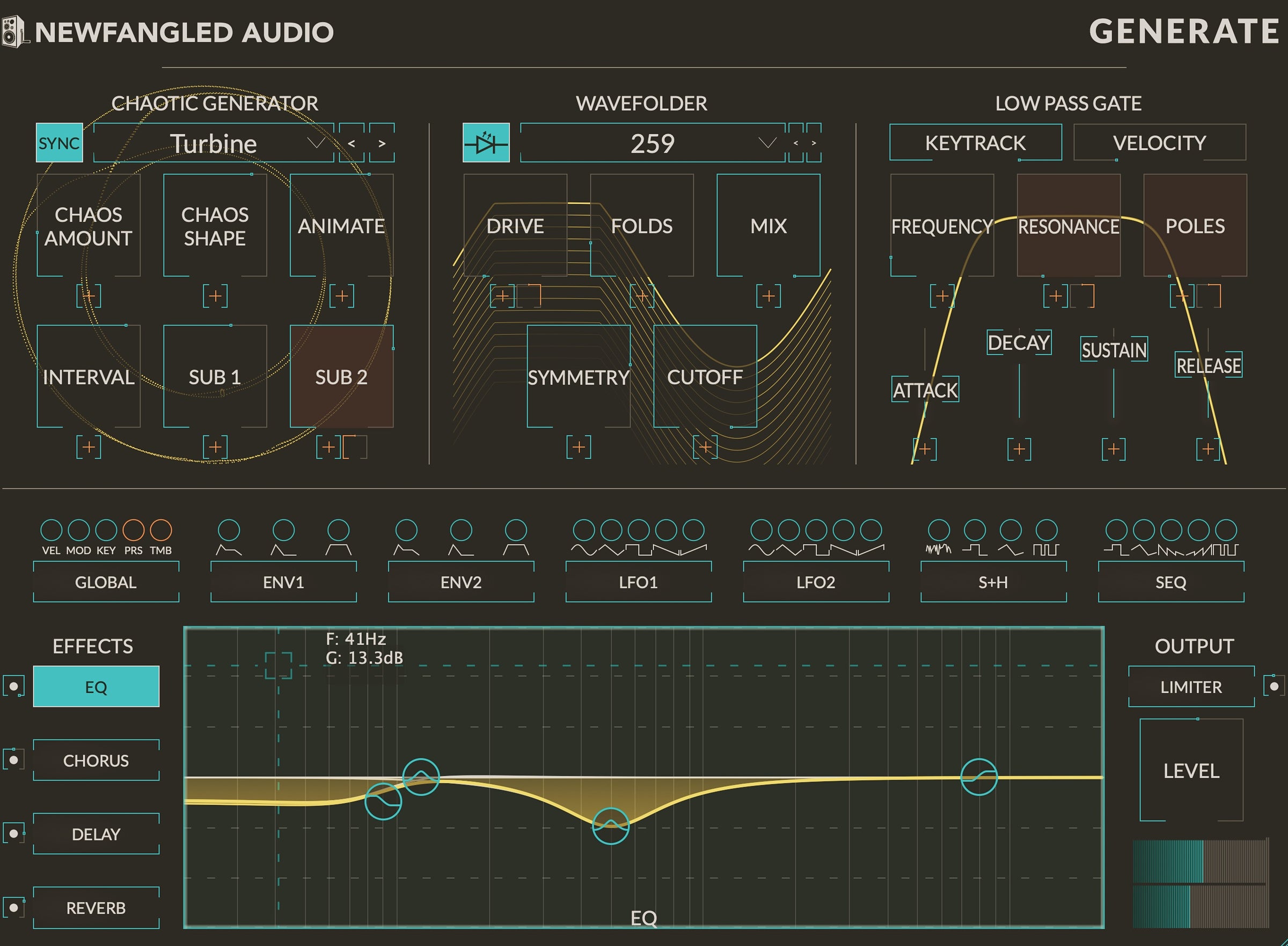Open the Turbine generator type dropdown
The height and width of the screenshot is (946, 1288).
point(214,143)
